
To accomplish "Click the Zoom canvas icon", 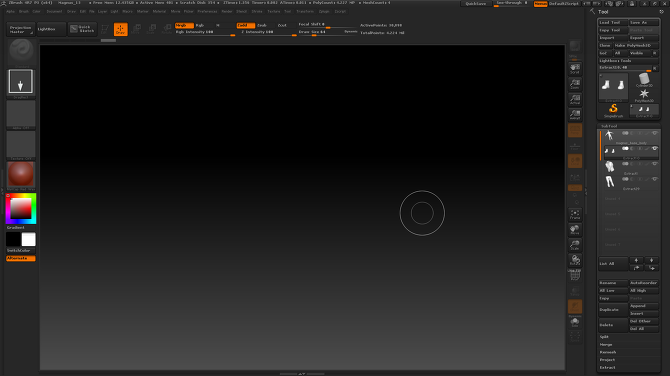I will pyautogui.click(x=575, y=84).
